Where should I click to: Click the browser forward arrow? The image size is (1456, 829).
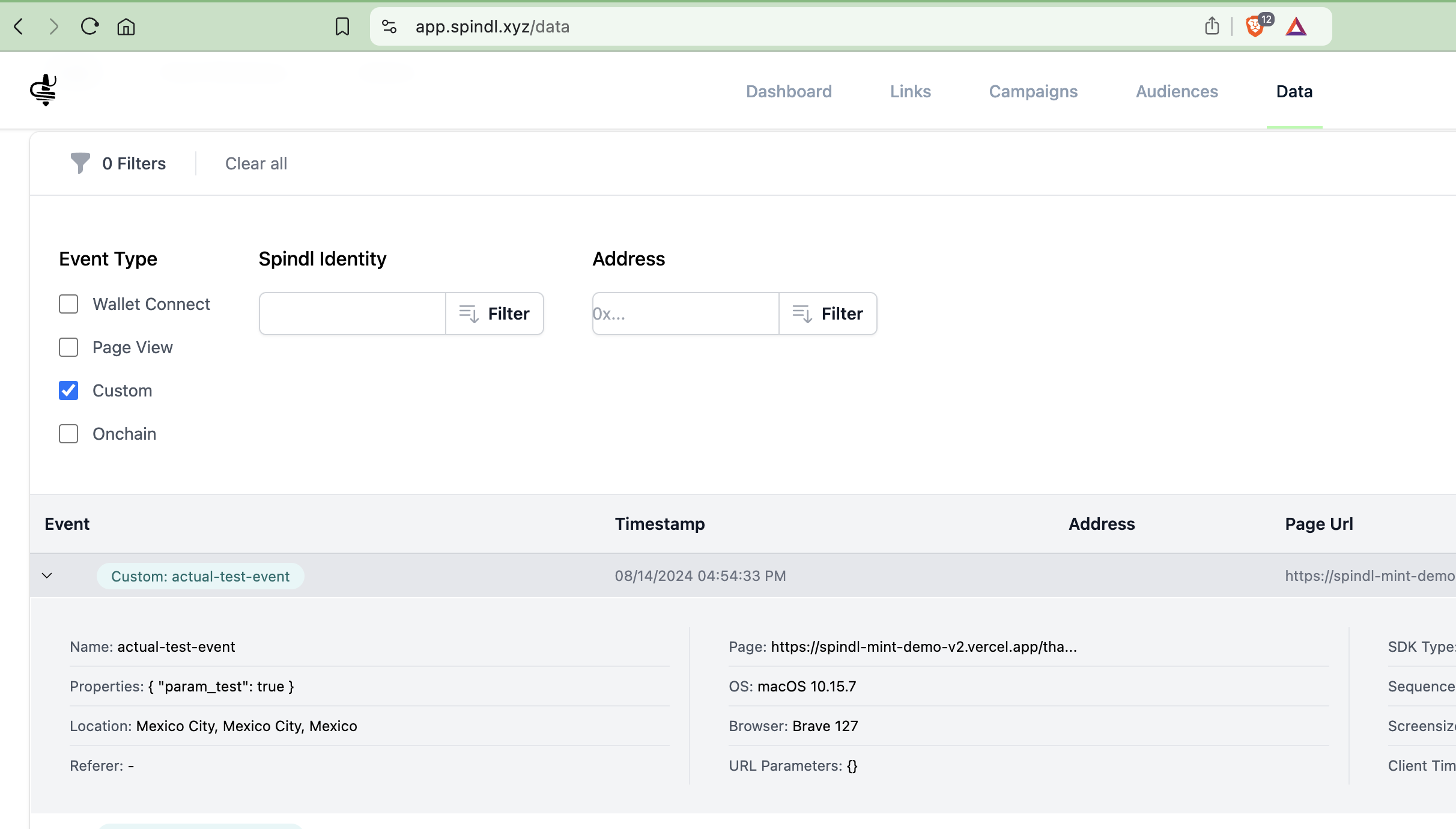pyautogui.click(x=54, y=26)
